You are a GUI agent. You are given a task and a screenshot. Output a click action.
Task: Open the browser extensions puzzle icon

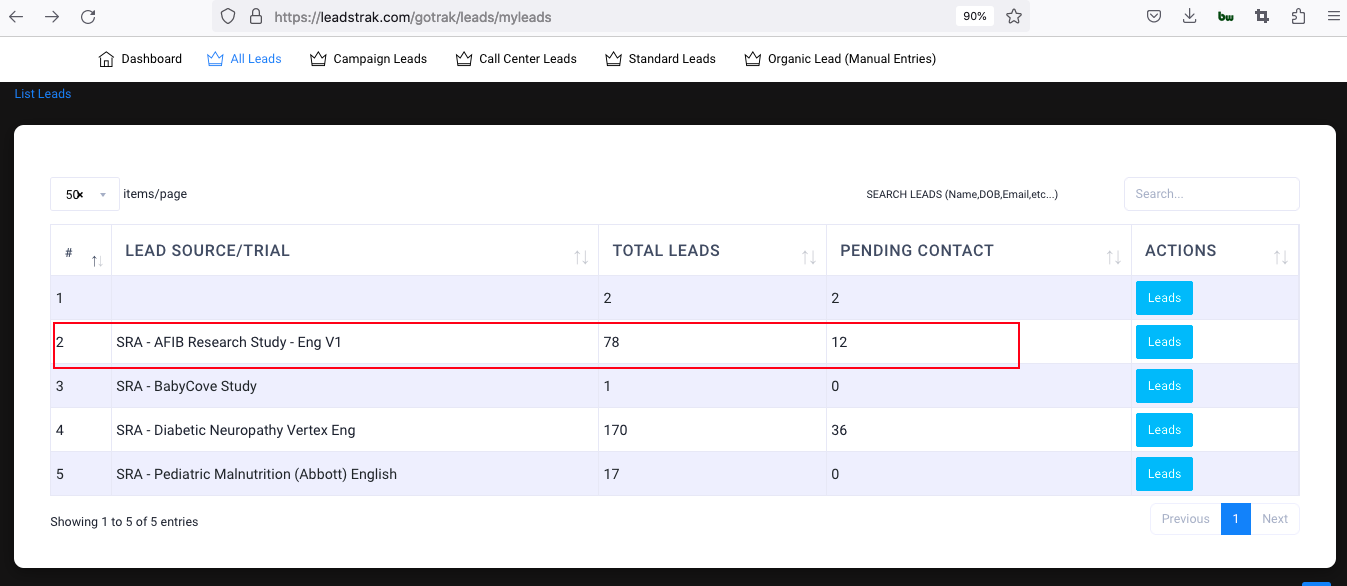point(1298,16)
